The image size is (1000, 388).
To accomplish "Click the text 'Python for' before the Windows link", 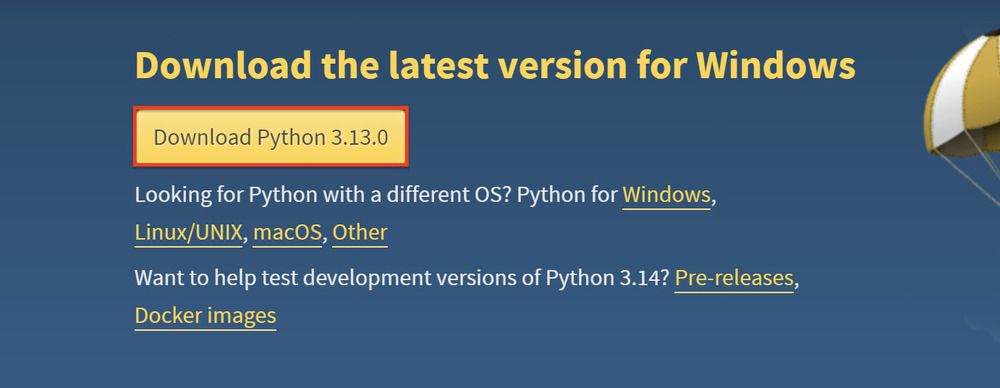I will (x=567, y=195).
